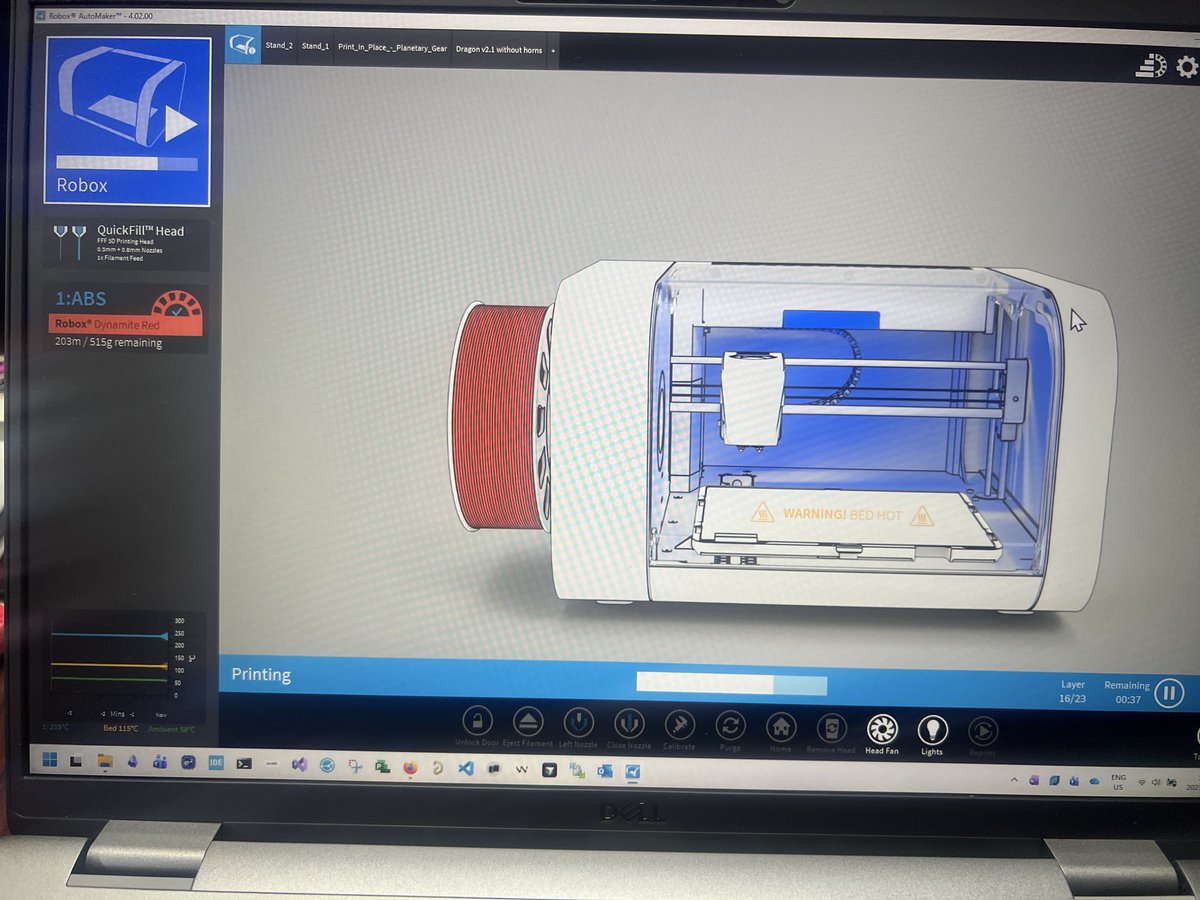Add a new project with plus tab
This screenshot has width=1200, height=900.
(553, 49)
